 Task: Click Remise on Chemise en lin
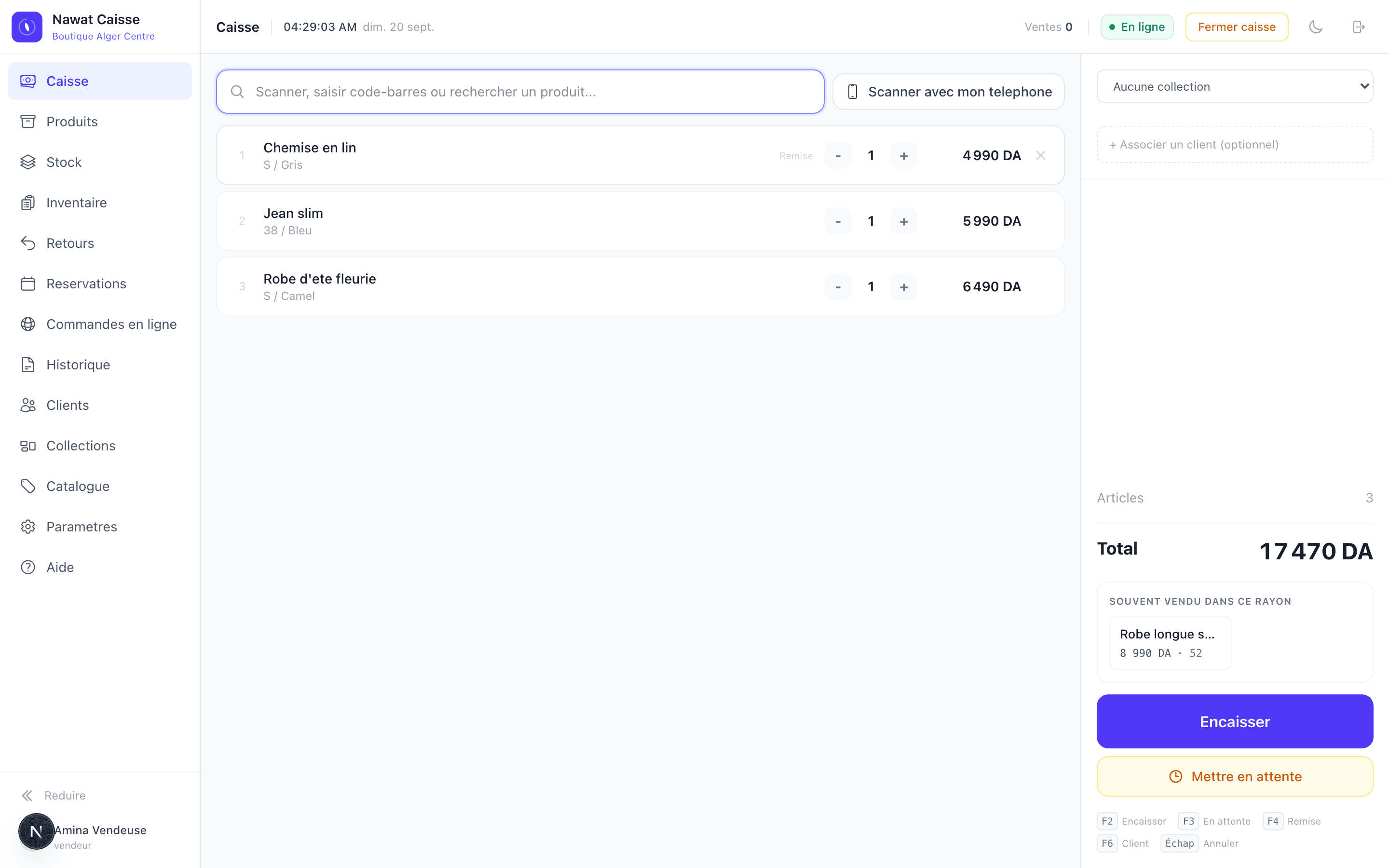pyautogui.click(x=795, y=156)
